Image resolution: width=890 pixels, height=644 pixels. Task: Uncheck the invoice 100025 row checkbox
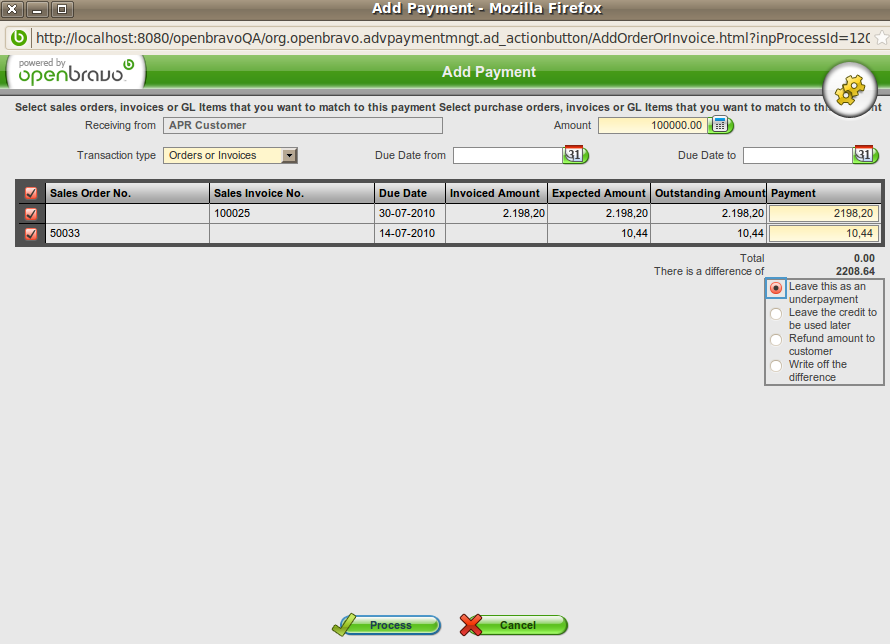31,214
